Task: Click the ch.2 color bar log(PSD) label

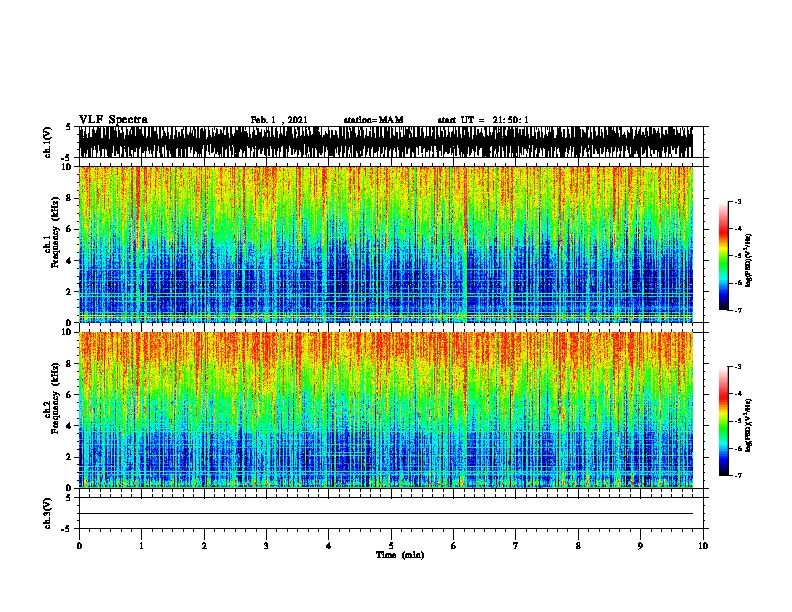Action: click(749, 425)
